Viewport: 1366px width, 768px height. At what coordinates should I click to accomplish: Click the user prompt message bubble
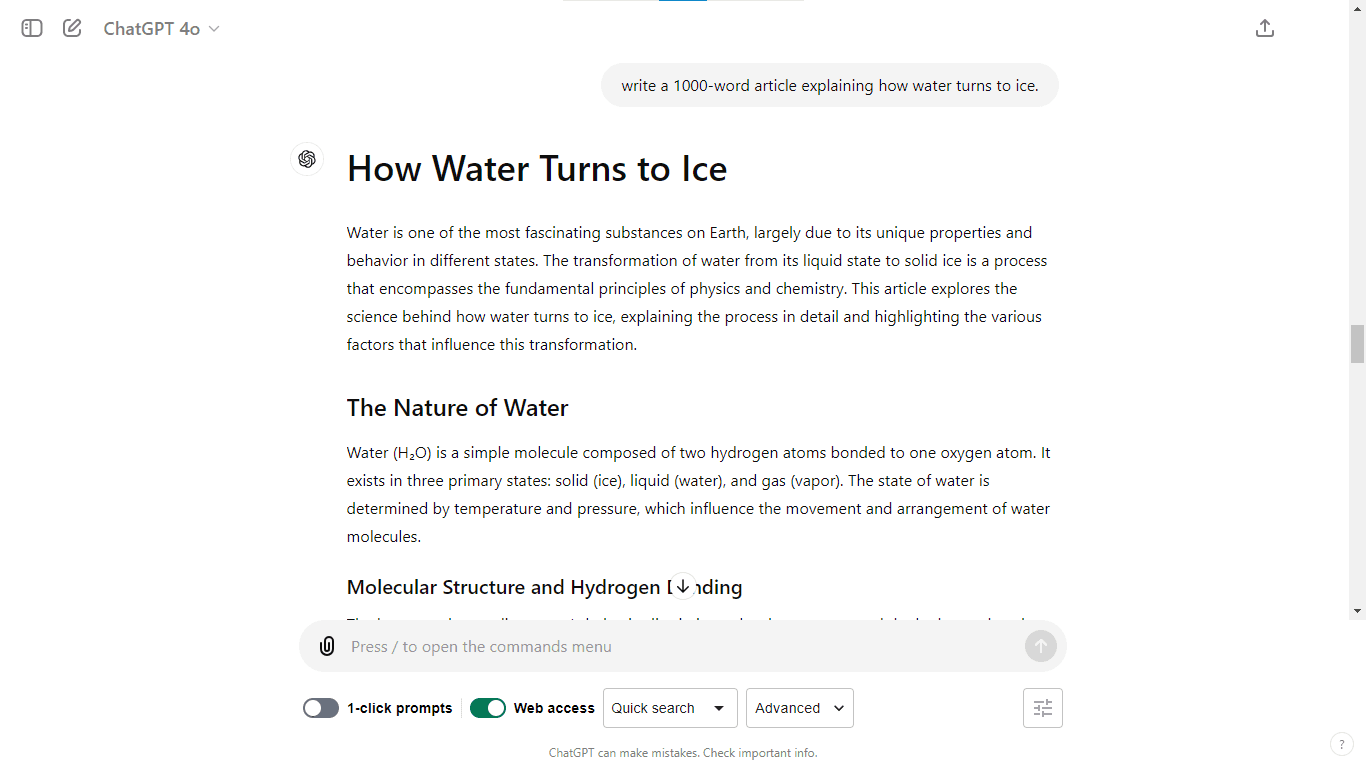coord(829,86)
